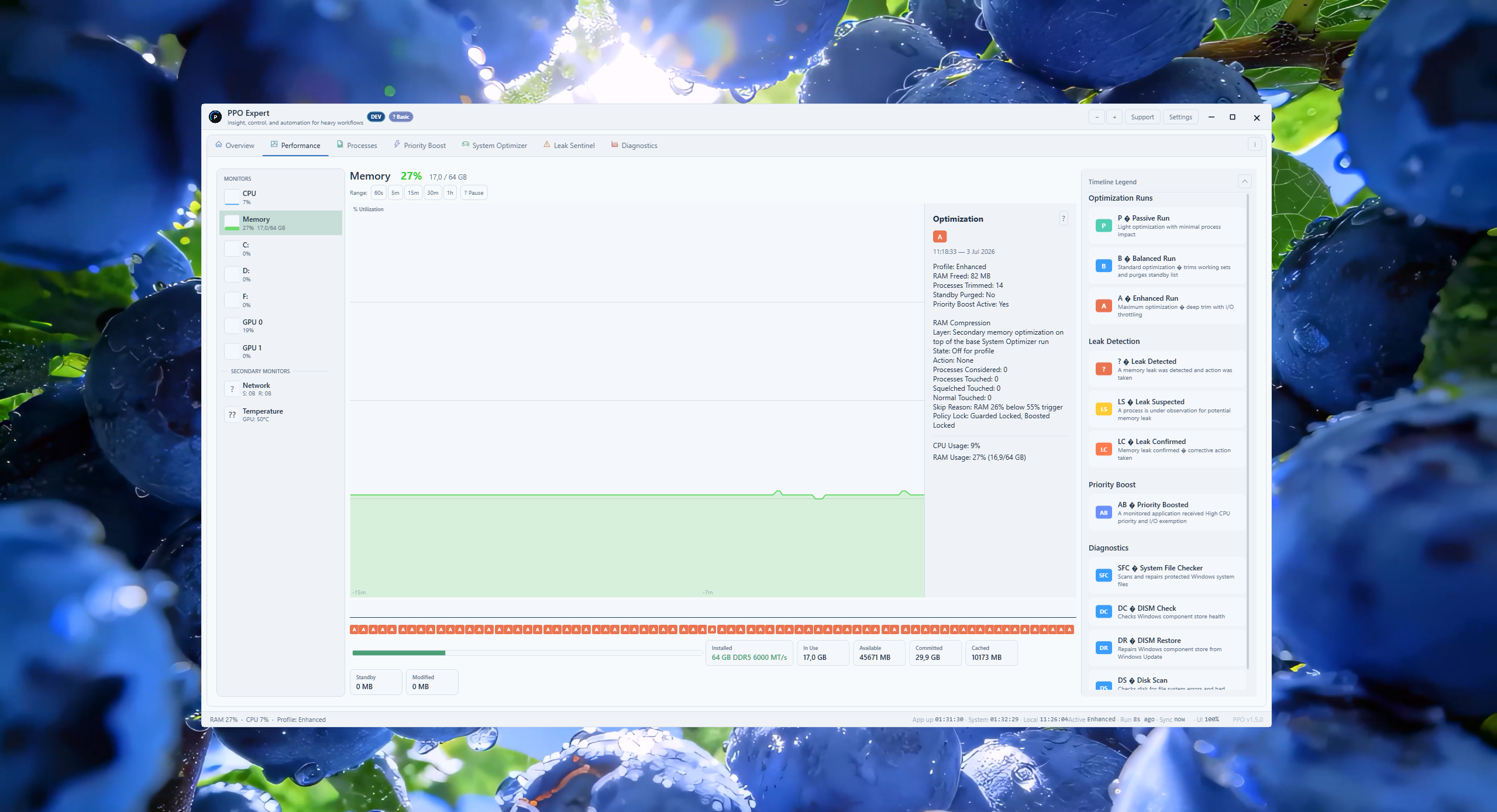
Task: Open the System Optimizer tab
Action: coord(494,146)
